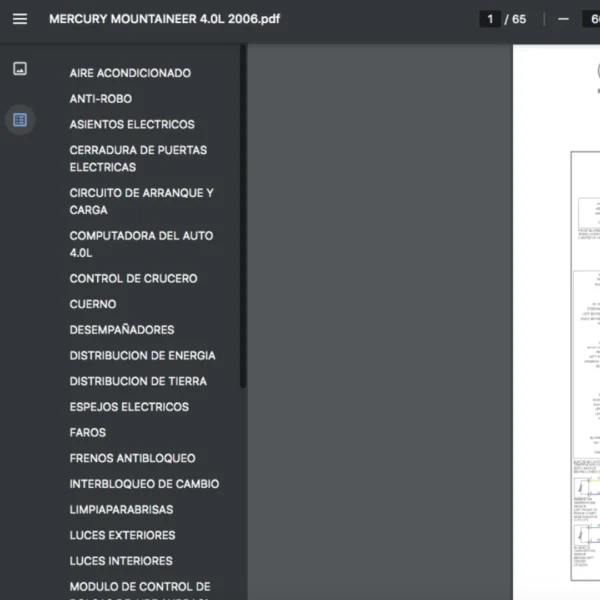Jump to FRENOS ANTIBLOQUEO diagrams
This screenshot has height=600, width=600.
(x=132, y=459)
